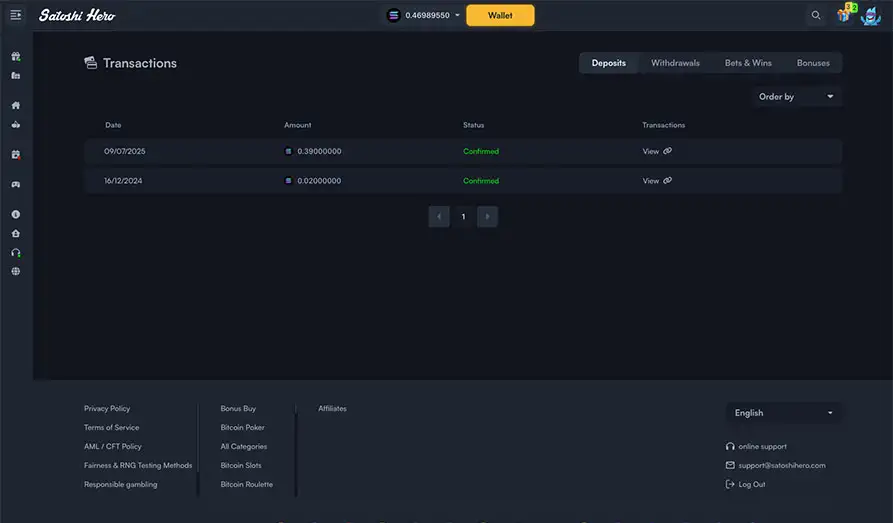This screenshot has height=523, width=893.
Task: Expand the sidebar menu toggle icon
Action: 16,15
